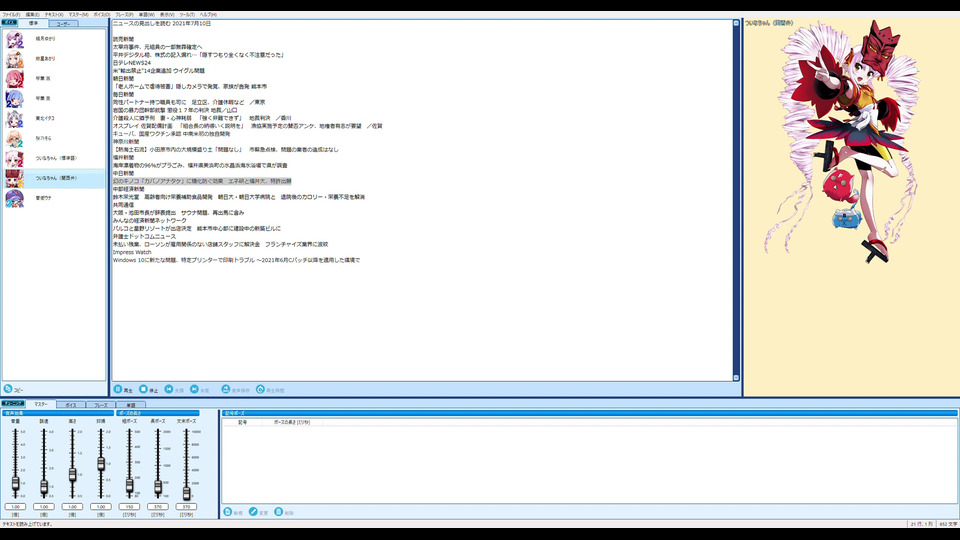Image resolution: width=960 pixels, height=540 pixels.
Task: Click the title line ニュースの見出しを読む 2021年7月10日
Action: [x=162, y=23]
